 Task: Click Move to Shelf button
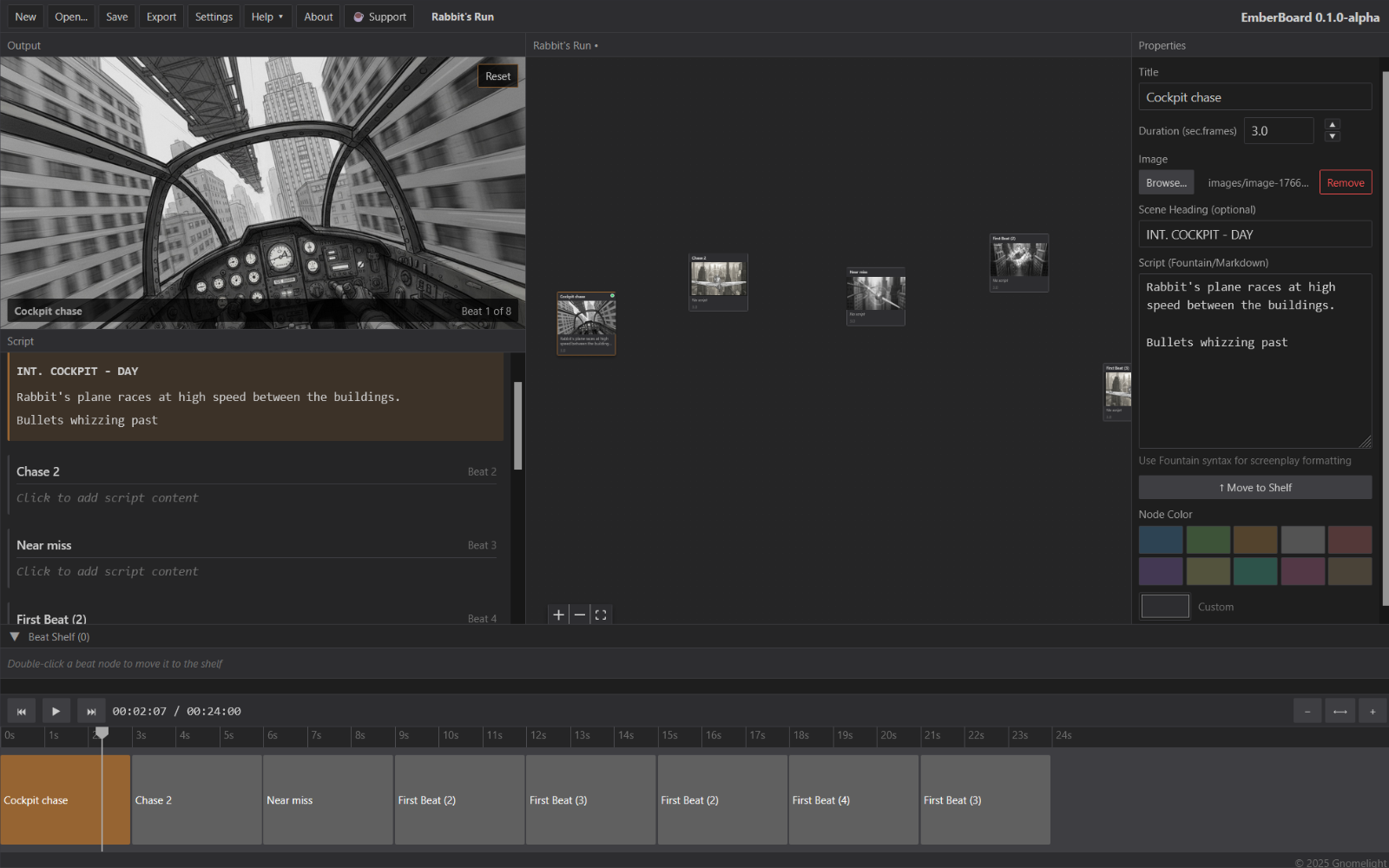[x=1254, y=487]
